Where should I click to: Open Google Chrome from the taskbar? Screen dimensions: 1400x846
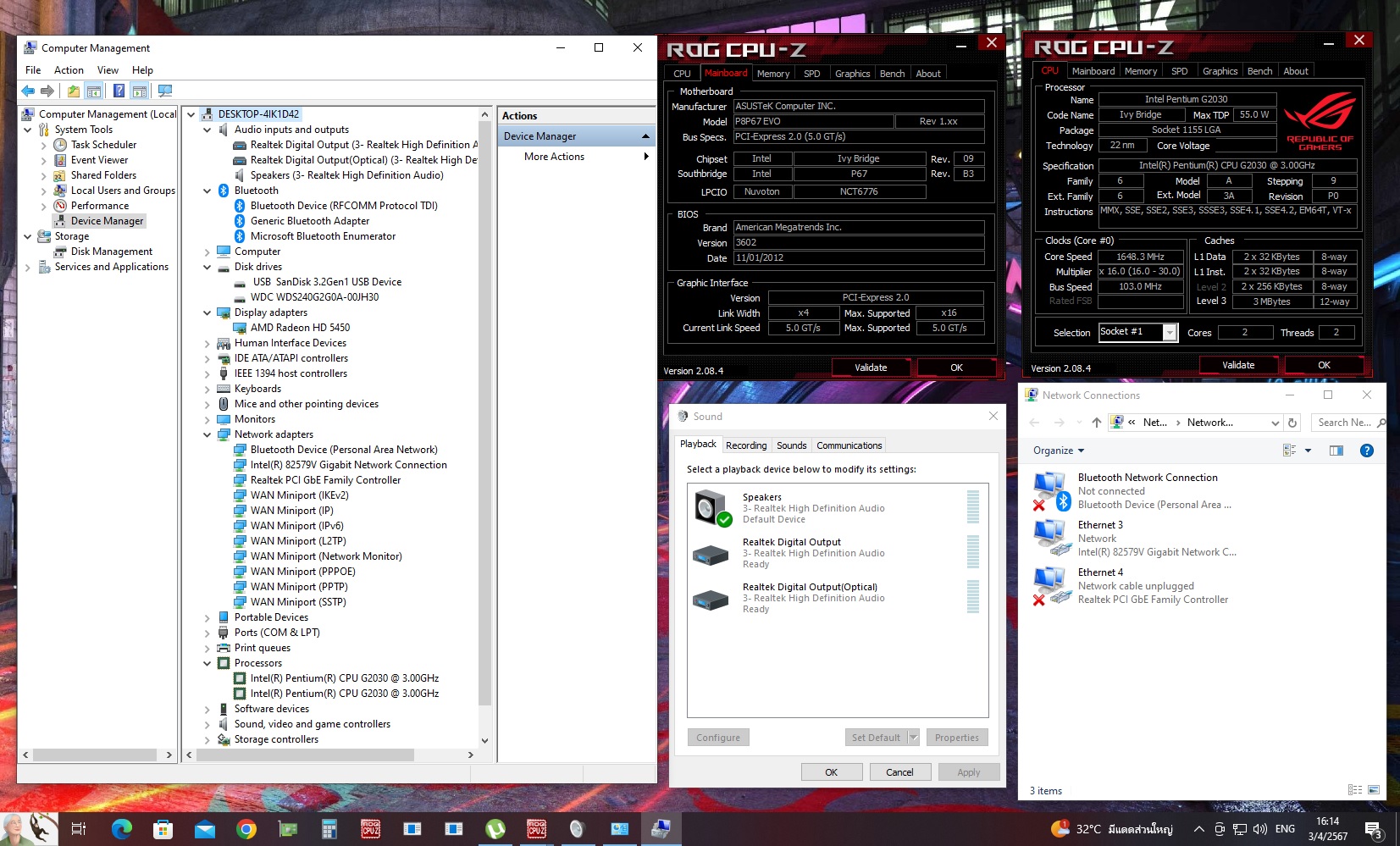[x=246, y=829]
